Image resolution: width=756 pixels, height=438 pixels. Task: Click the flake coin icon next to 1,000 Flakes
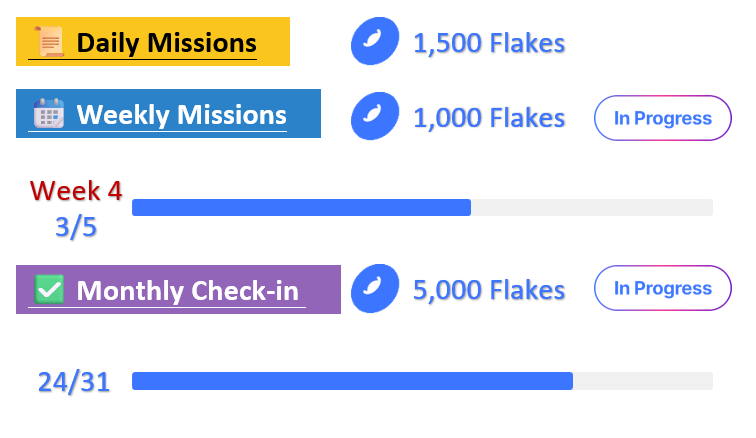click(x=375, y=116)
